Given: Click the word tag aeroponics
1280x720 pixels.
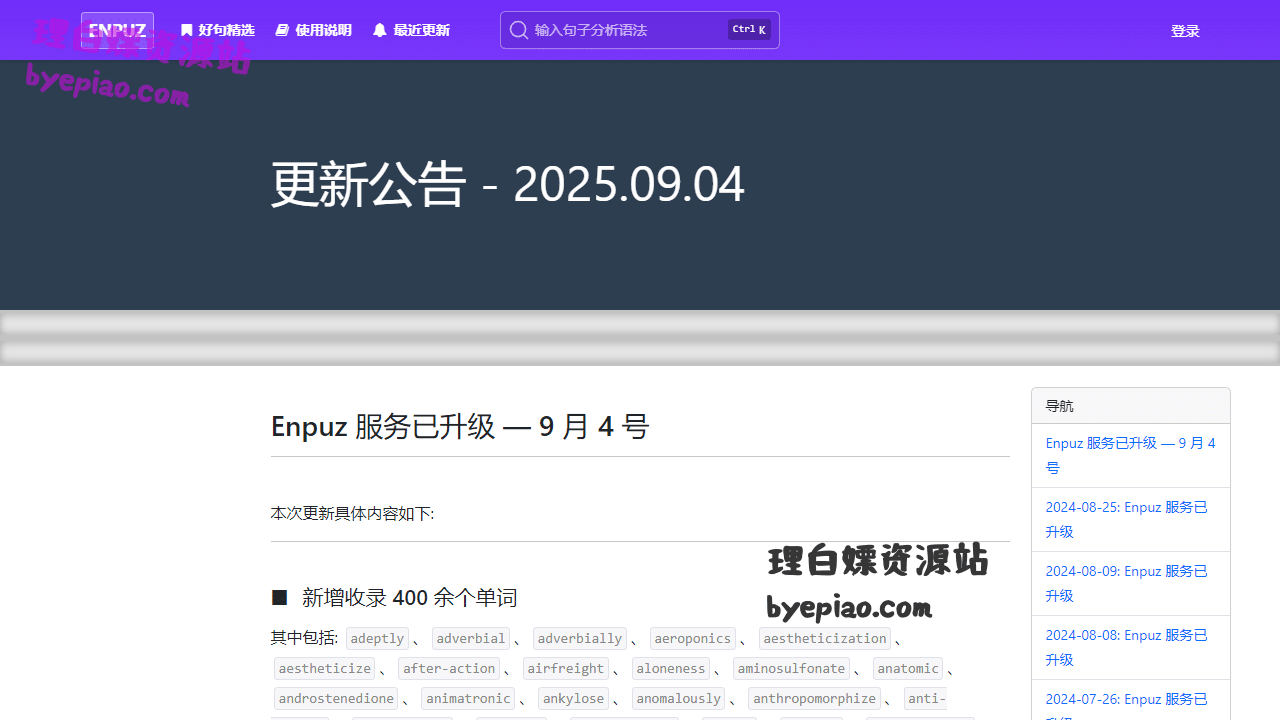Looking at the screenshot, I should tap(693, 639).
